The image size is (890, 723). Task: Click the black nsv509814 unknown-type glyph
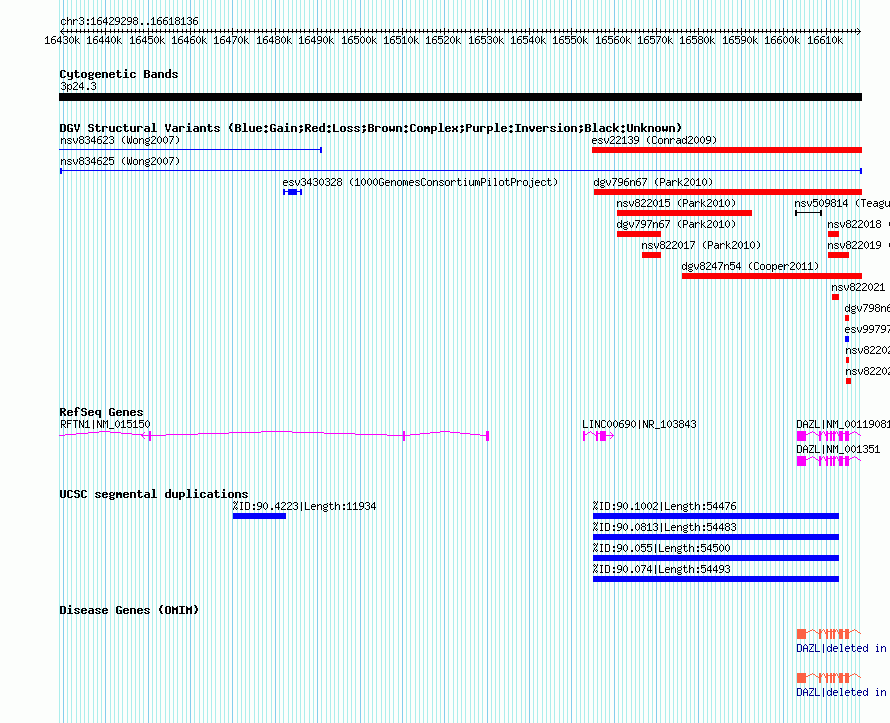pyautogui.click(x=808, y=213)
